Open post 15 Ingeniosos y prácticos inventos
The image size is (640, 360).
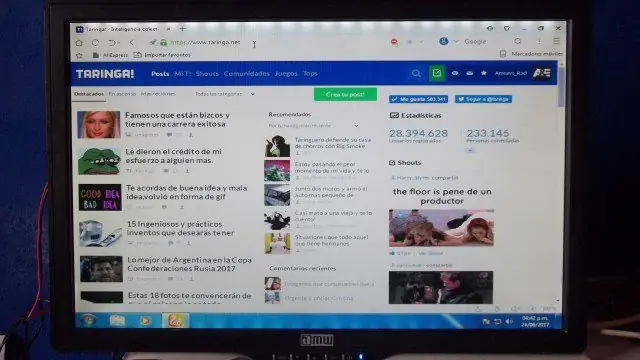[x=180, y=229]
